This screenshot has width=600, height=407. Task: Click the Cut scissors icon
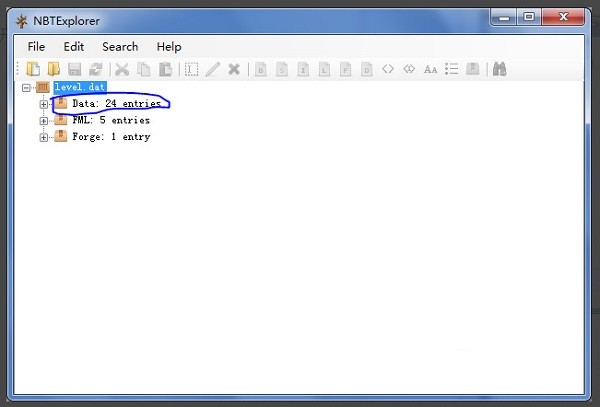point(122,69)
